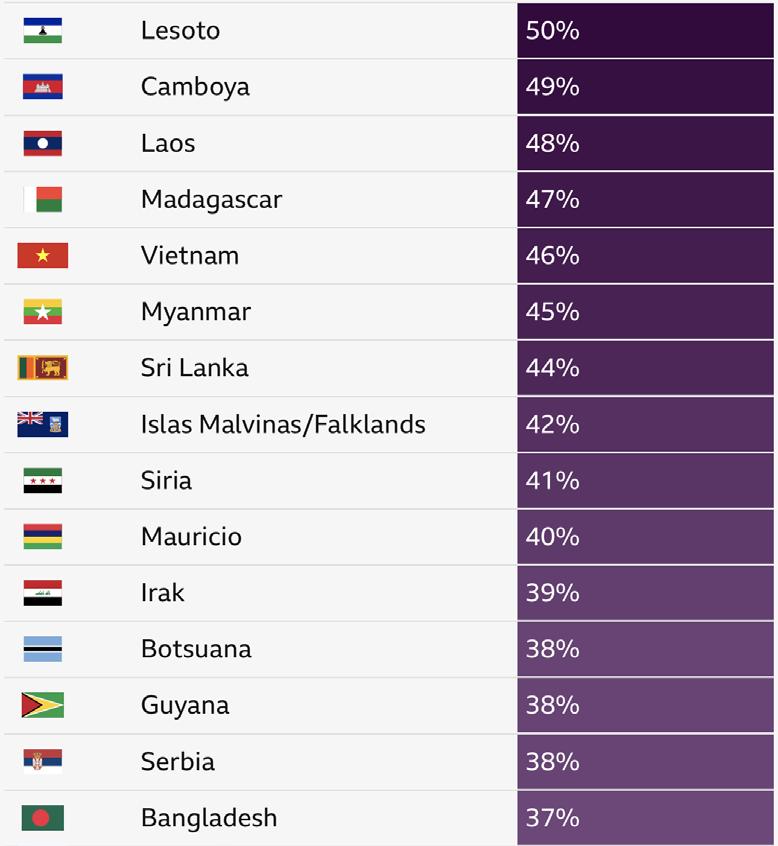Click Siria's 41% value cell
The image size is (778, 846).
tap(646, 481)
